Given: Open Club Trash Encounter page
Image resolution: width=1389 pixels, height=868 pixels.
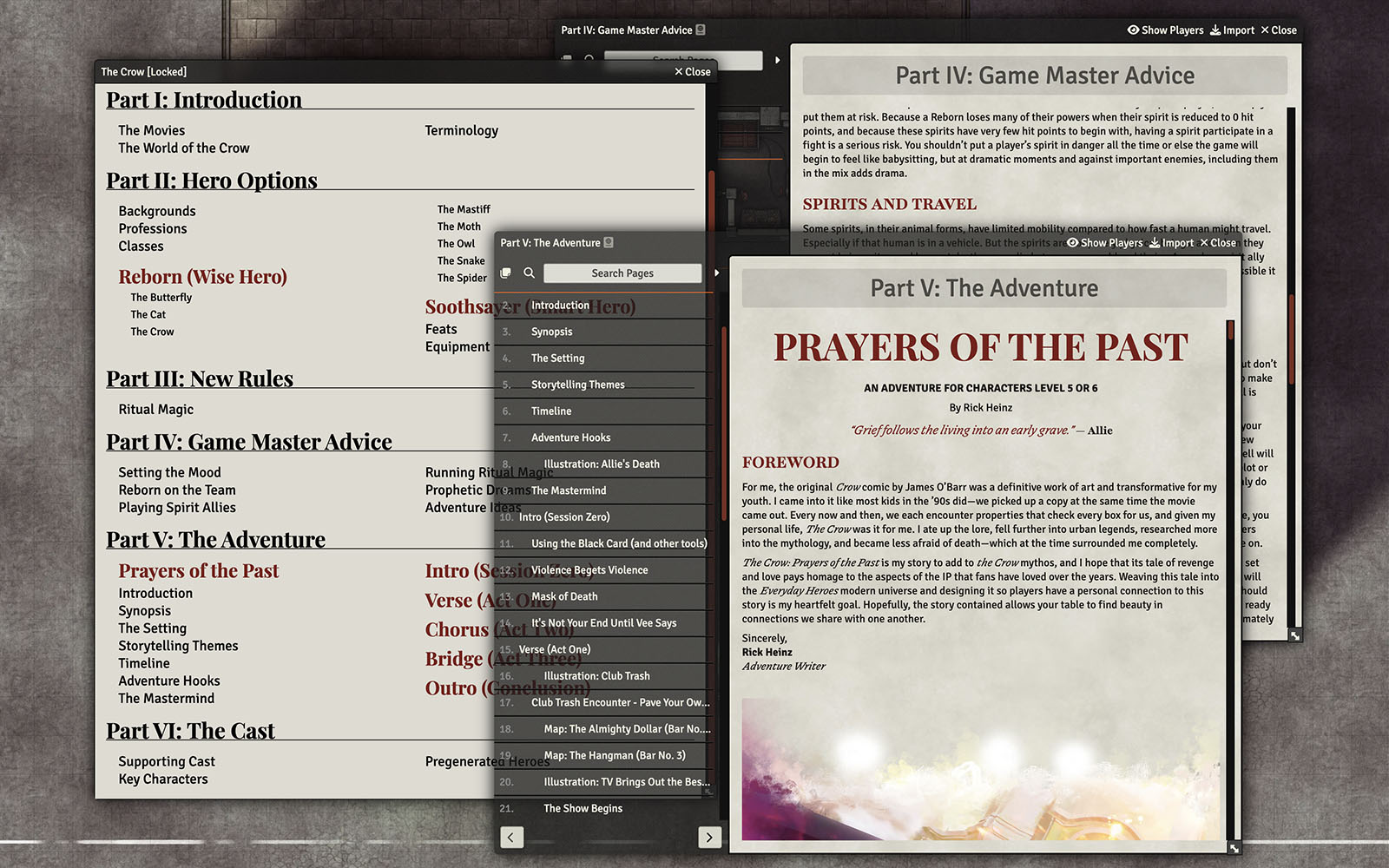Looking at the screenshot, I should click(605, 702).
